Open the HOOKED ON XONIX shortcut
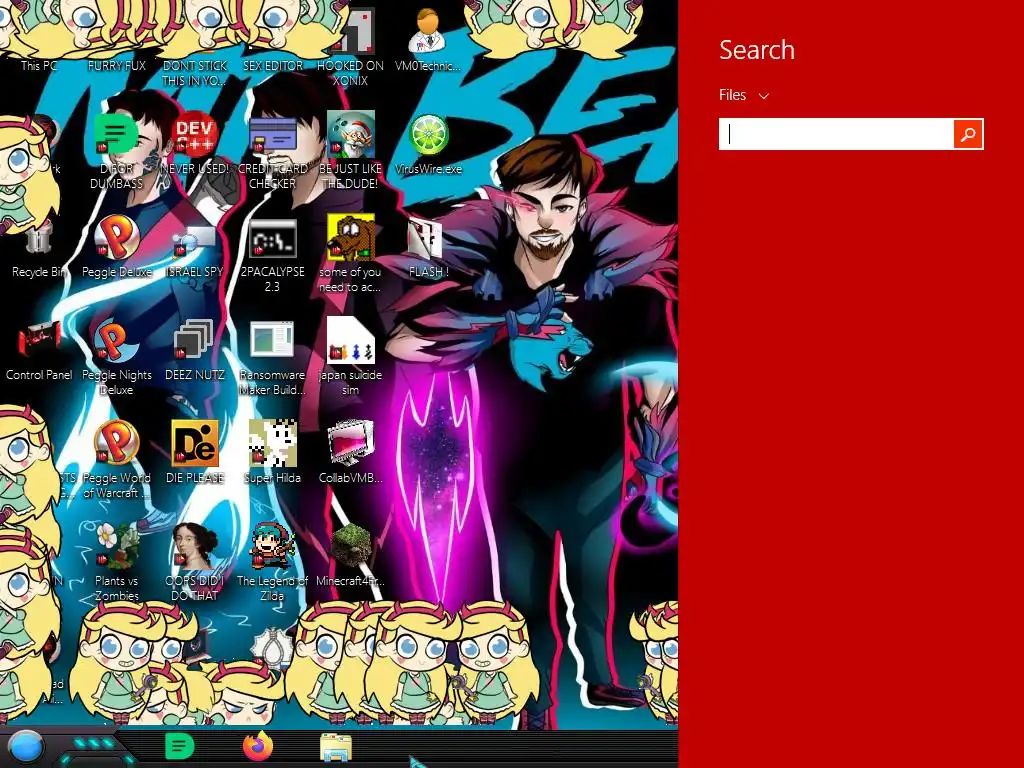Screen dimensions: 1024x768 coord(351,49)
